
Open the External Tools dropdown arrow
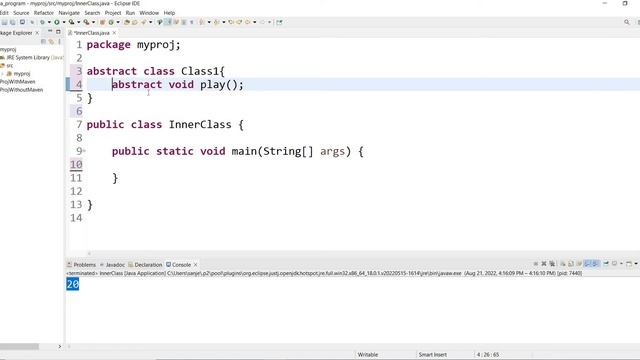[x=93, y=22]
